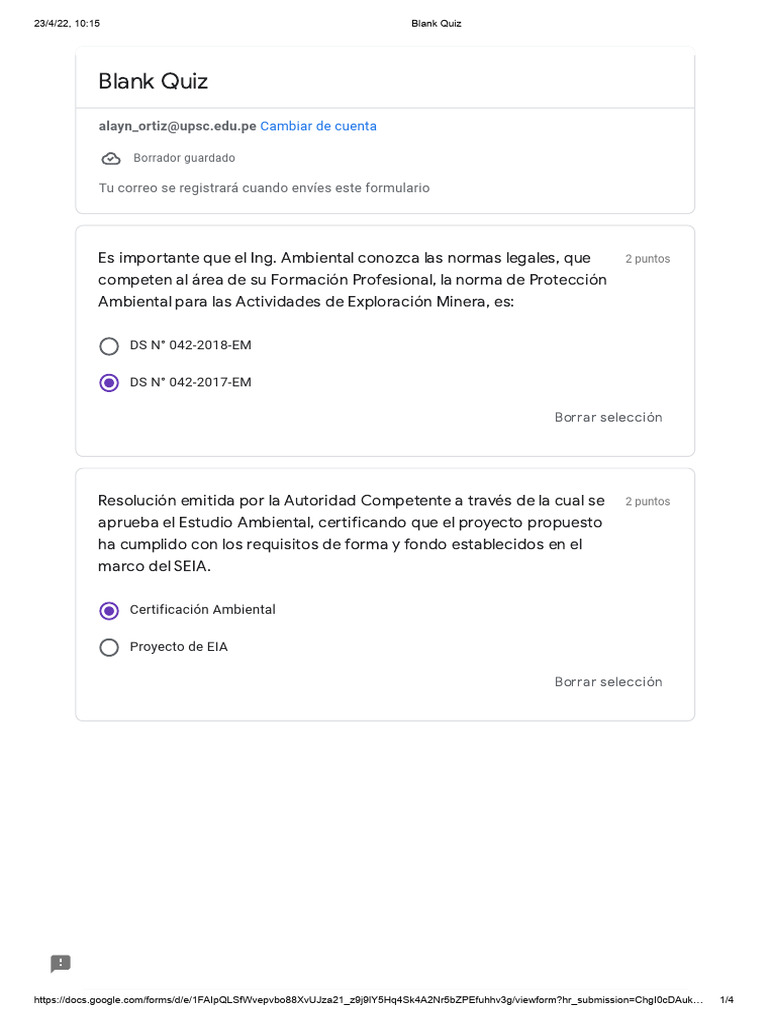Click the 1/4 page number indicator

(727, 1000)
